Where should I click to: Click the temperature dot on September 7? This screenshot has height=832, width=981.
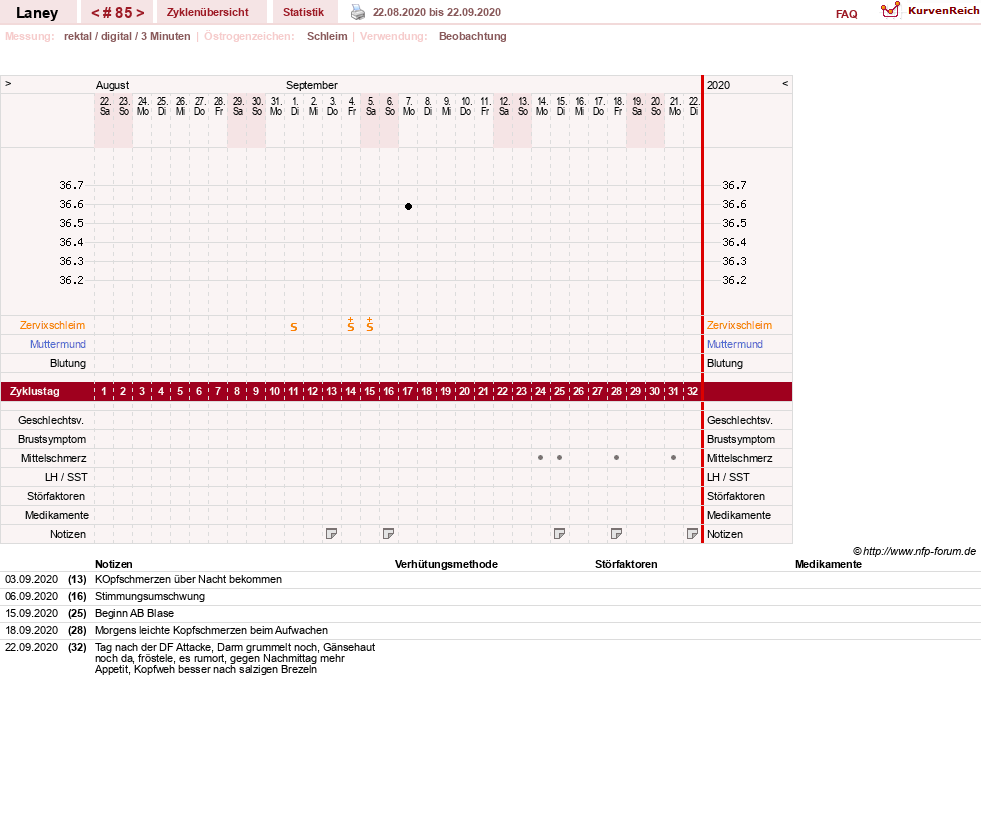tap(409, 206)
